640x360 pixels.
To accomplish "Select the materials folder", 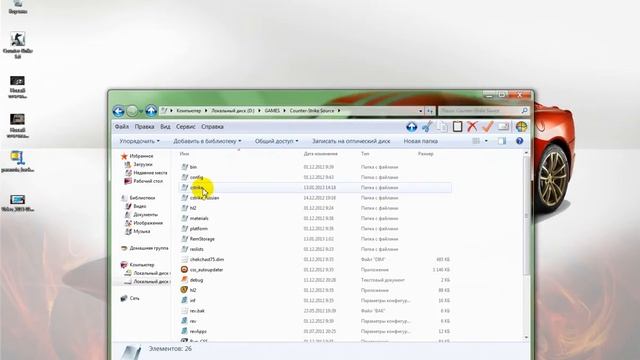I will click(x=199, y=218).
